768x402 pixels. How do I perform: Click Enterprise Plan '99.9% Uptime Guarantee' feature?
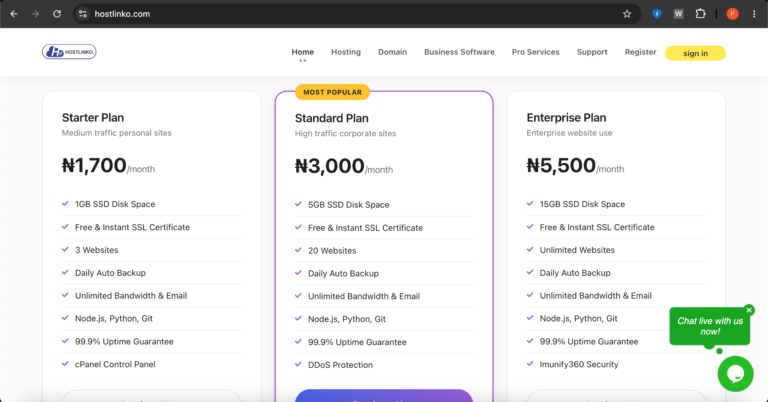coord(589,341)
